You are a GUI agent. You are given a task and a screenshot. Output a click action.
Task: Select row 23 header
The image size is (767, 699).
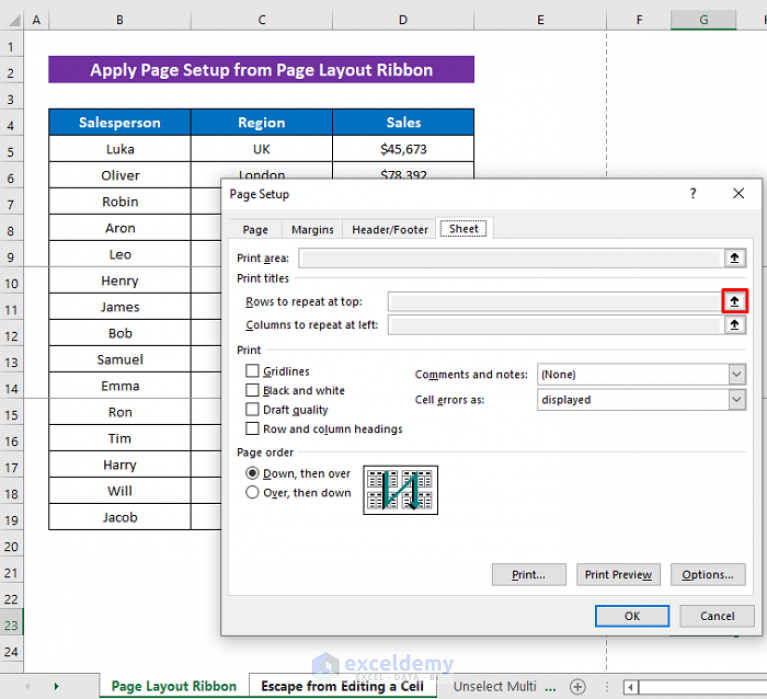click(x=11, y=625)
